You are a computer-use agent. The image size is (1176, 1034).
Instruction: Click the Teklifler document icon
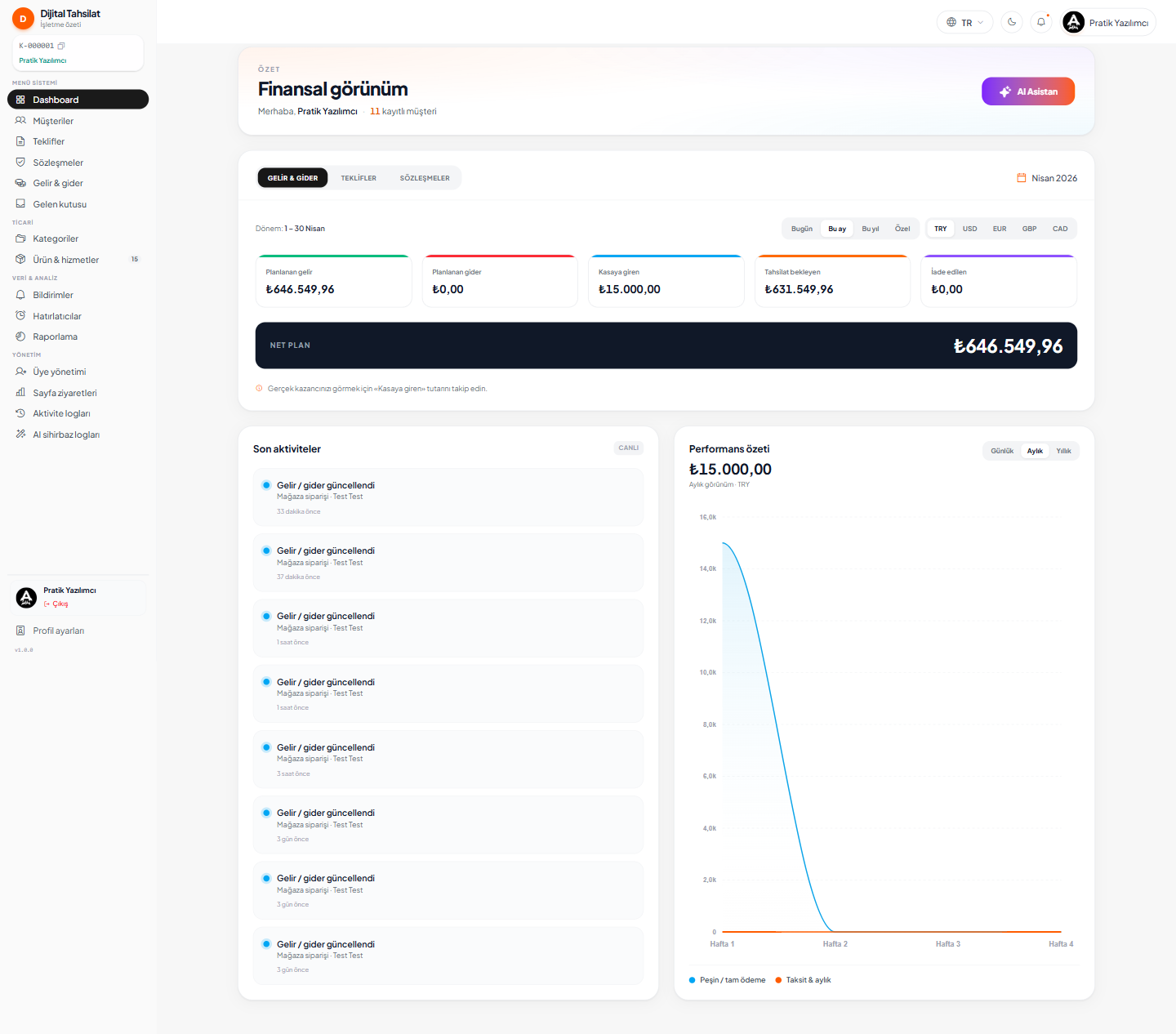[20, 141]
